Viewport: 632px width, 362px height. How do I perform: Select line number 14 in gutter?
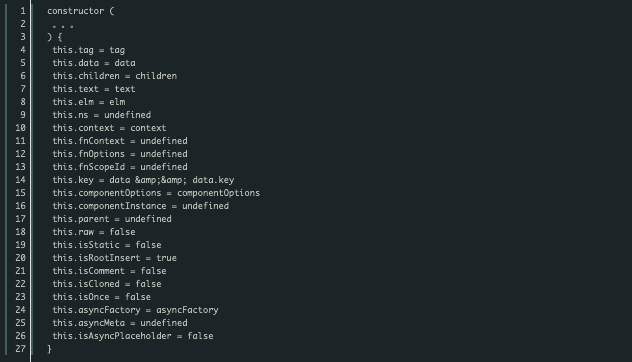pos(20,180)
